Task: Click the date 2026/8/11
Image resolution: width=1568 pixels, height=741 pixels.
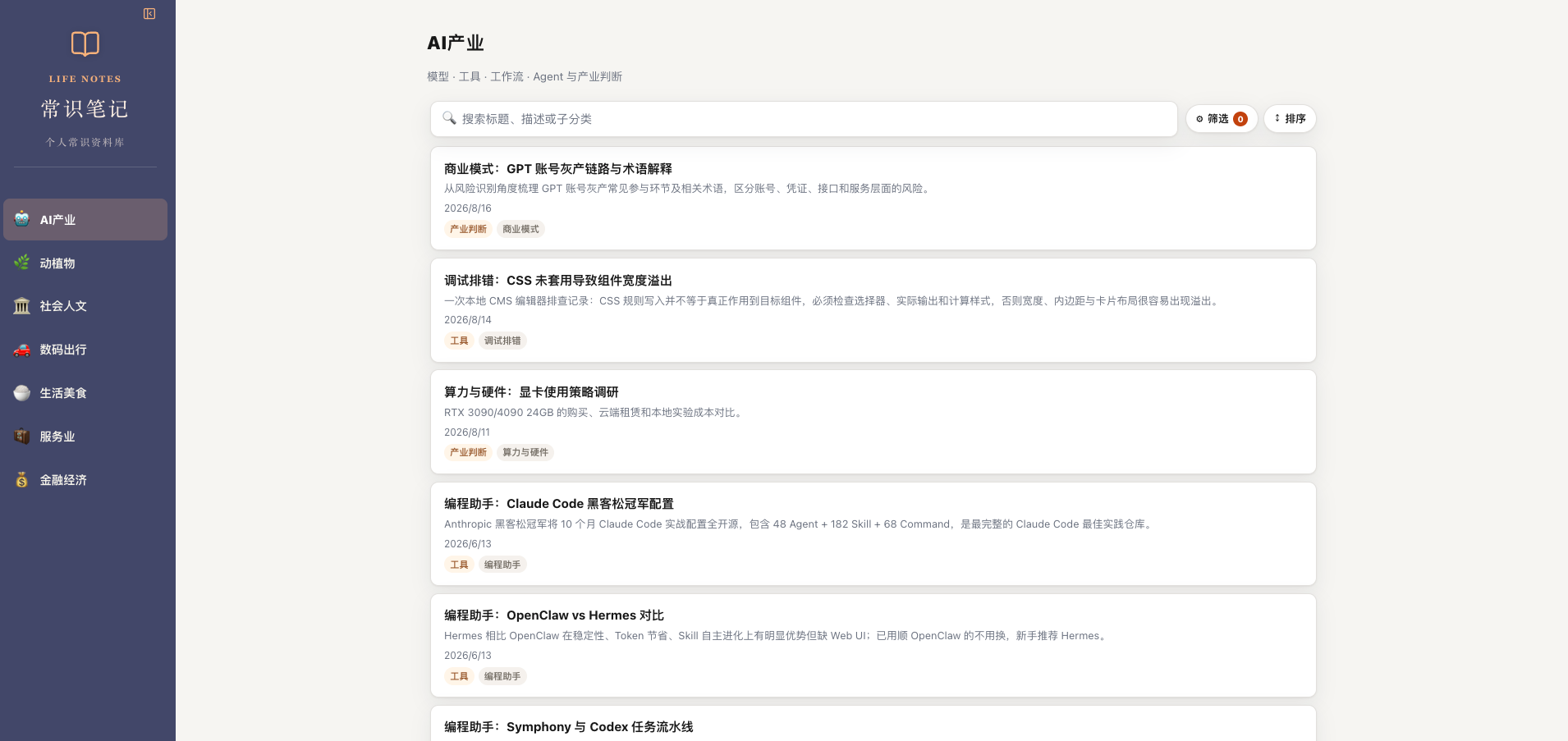Action: (x=467, y=432)
